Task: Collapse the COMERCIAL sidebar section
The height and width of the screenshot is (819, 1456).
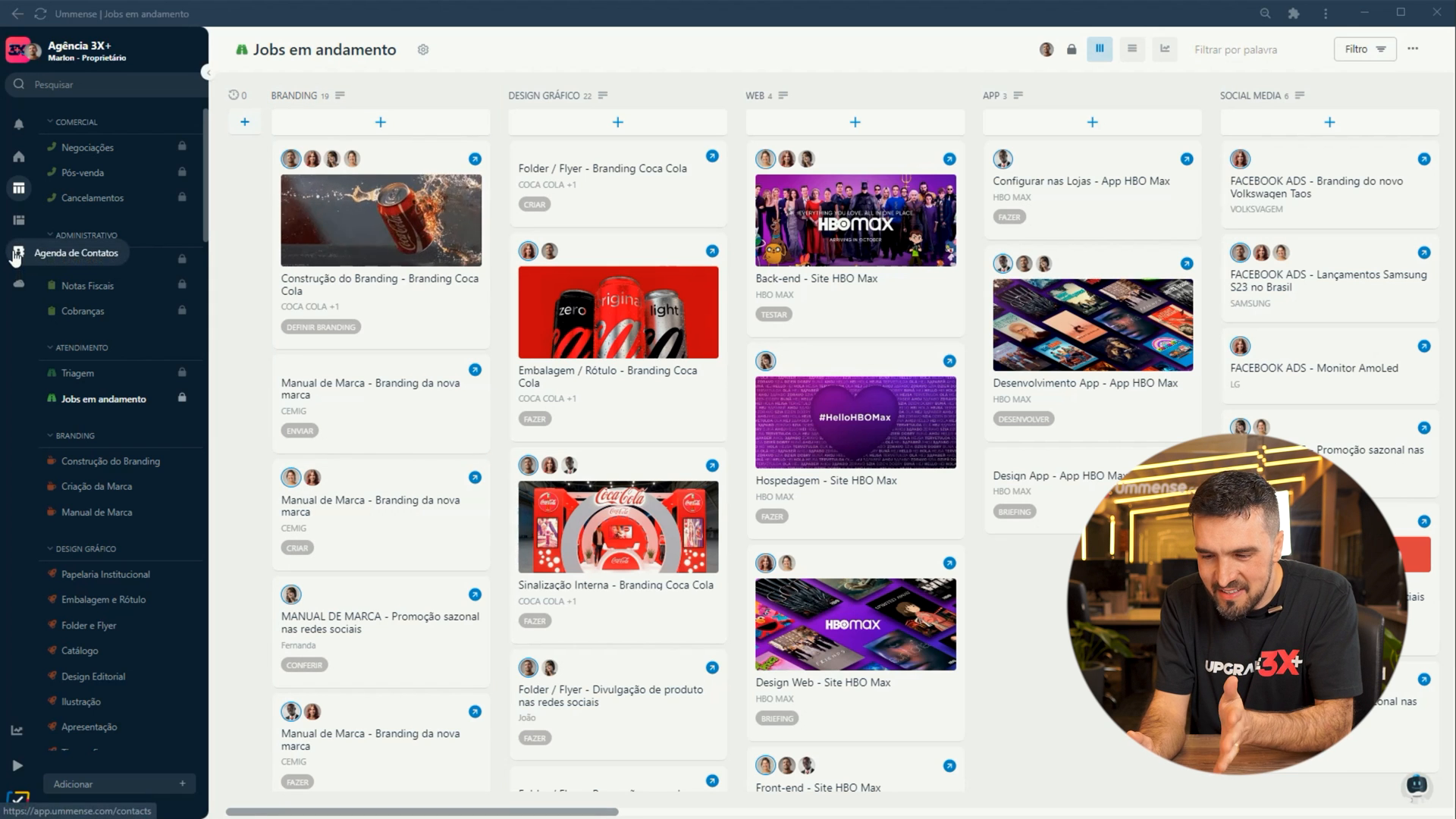Action: tap(72, 122)
